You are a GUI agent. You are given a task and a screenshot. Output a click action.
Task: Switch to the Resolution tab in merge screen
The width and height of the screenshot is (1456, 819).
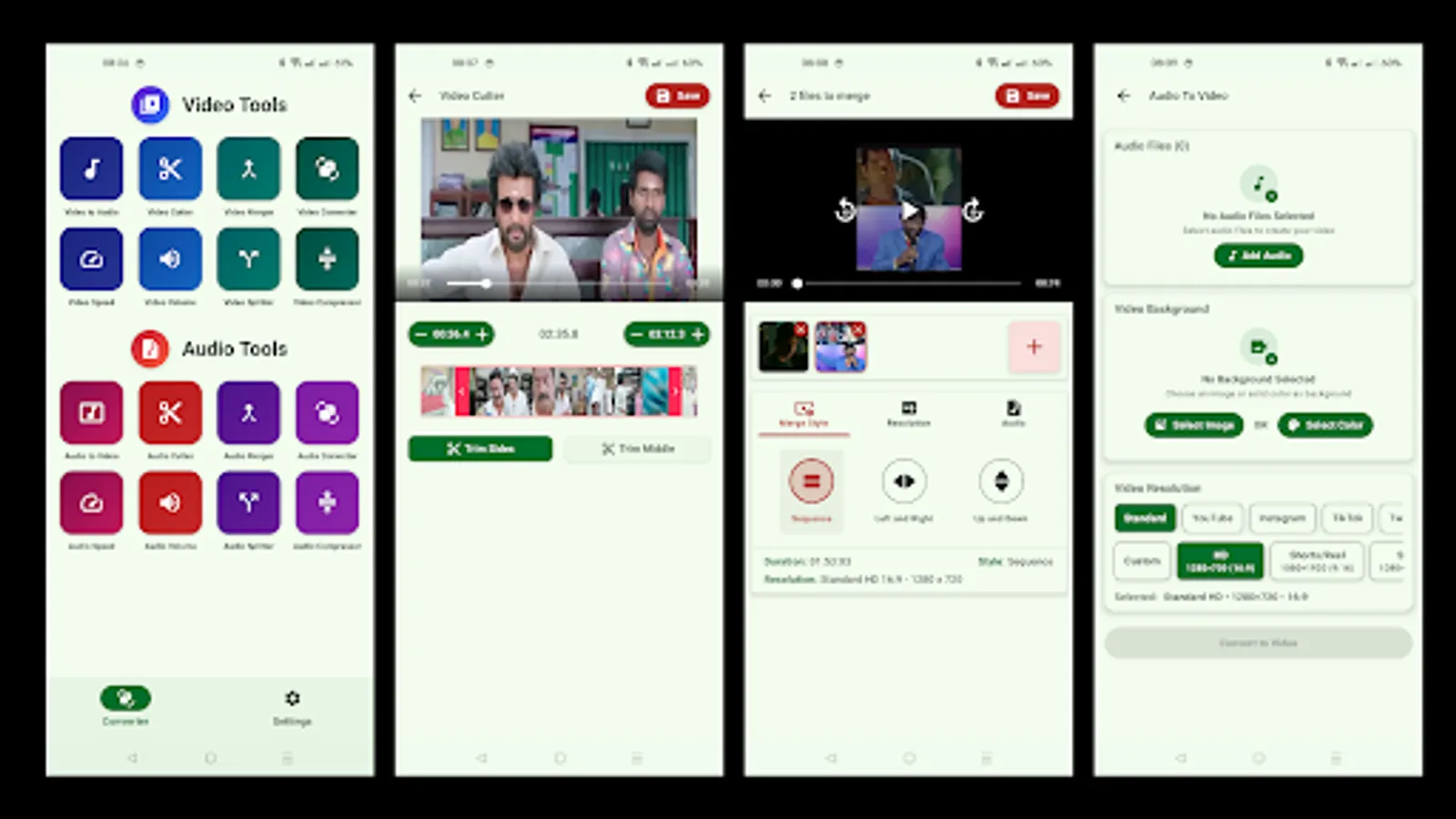pos(910,412)
